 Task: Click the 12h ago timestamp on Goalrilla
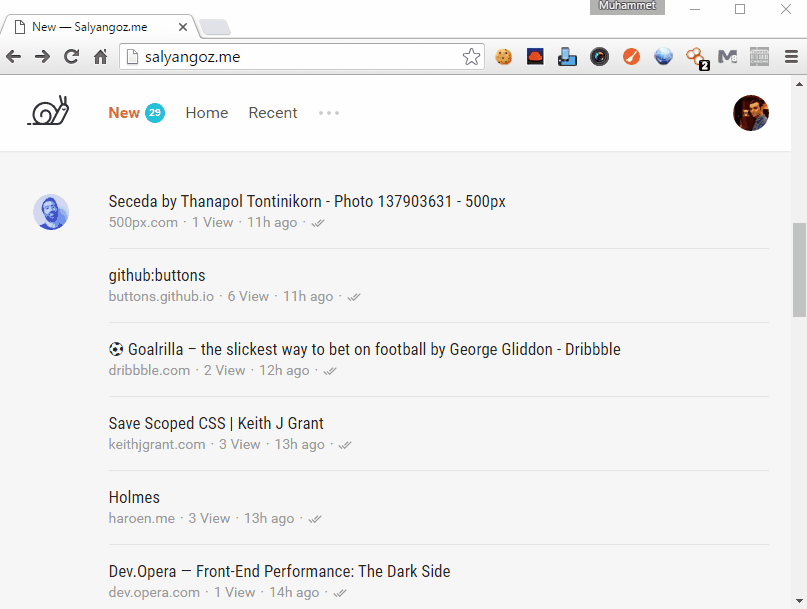pos(284,371)
